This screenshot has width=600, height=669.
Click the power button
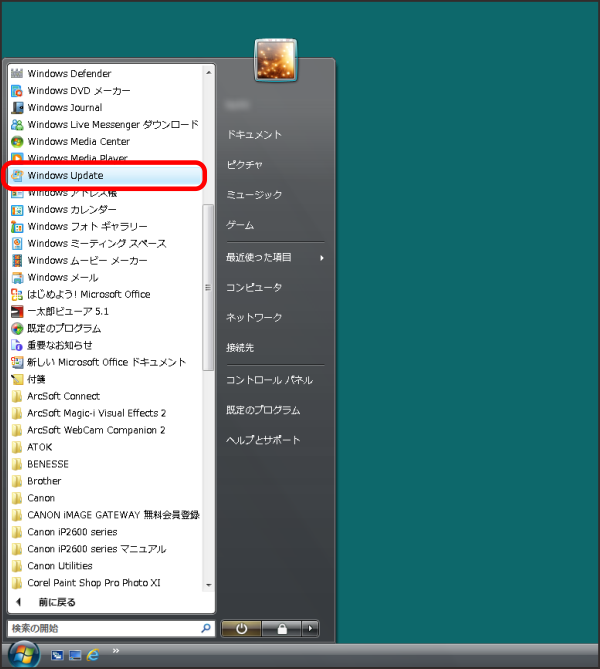point(241,628)
